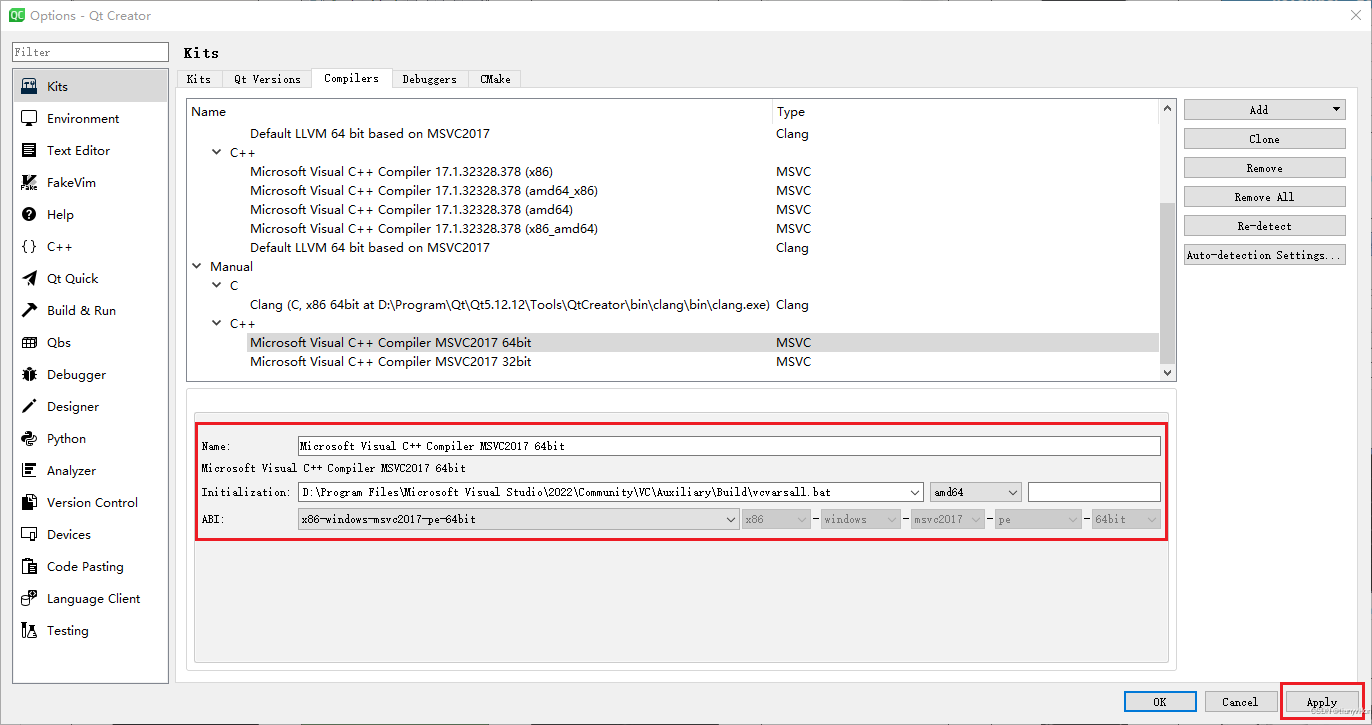Open Help settings category
This screenshot has height=725, width=1372.
click(x=90, y=214)
